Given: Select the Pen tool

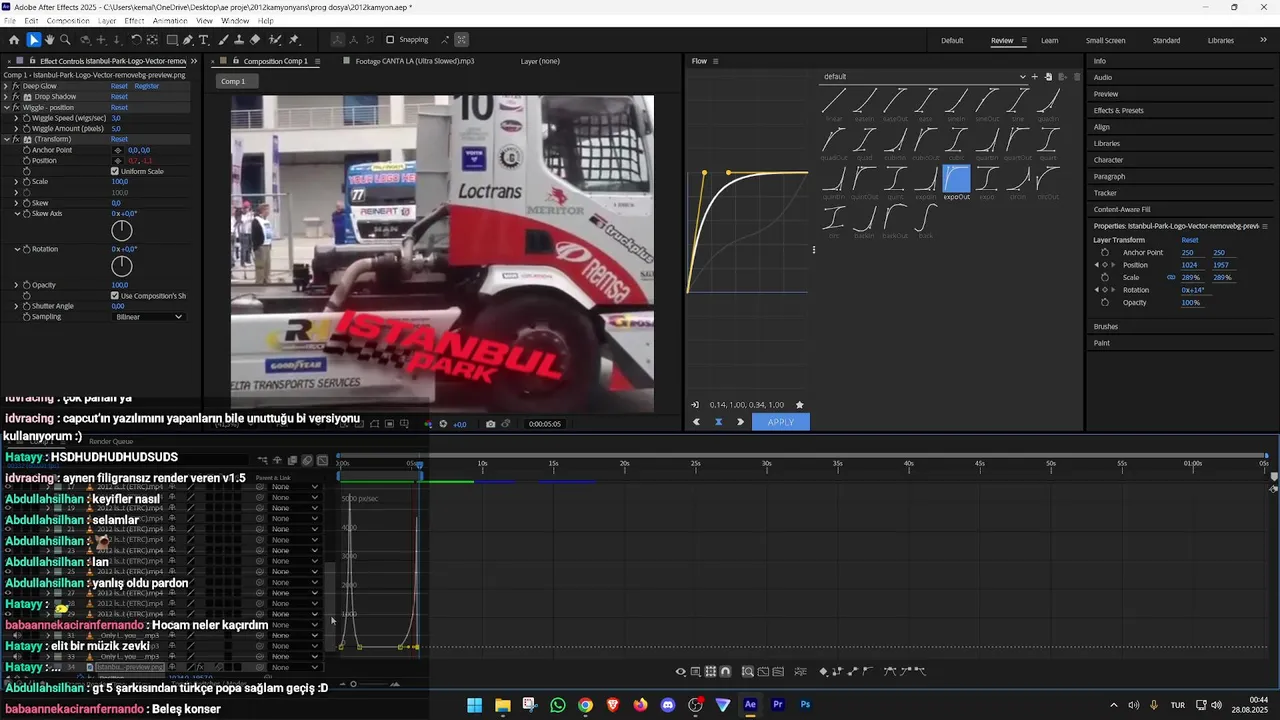Looking at the screenshot, I should coord(188,40).
